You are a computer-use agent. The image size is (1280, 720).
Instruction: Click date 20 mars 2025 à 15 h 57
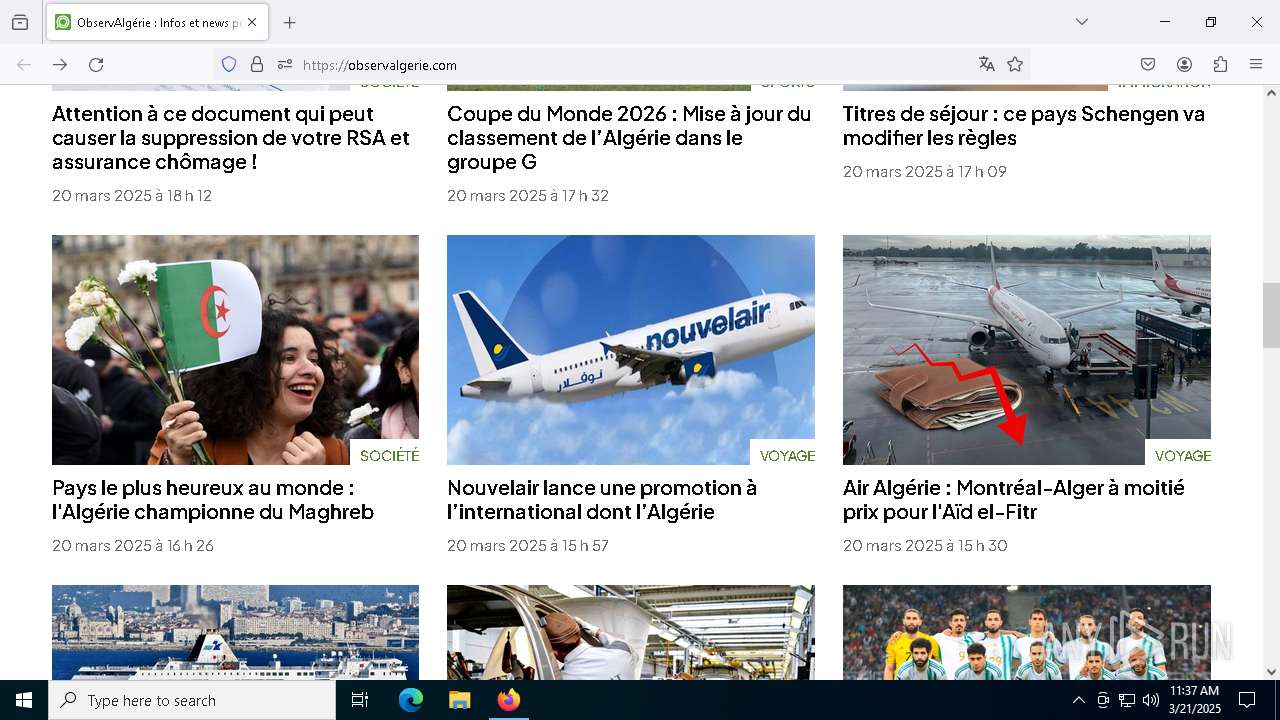coord(528,546)
